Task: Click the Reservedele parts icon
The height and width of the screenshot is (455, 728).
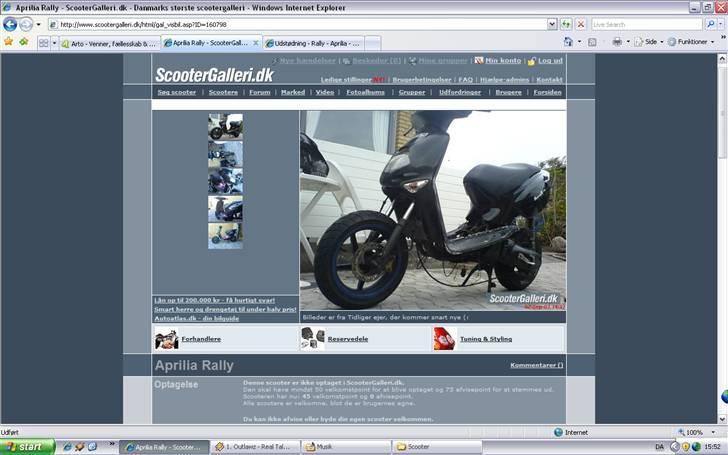Action: point(313,338)
